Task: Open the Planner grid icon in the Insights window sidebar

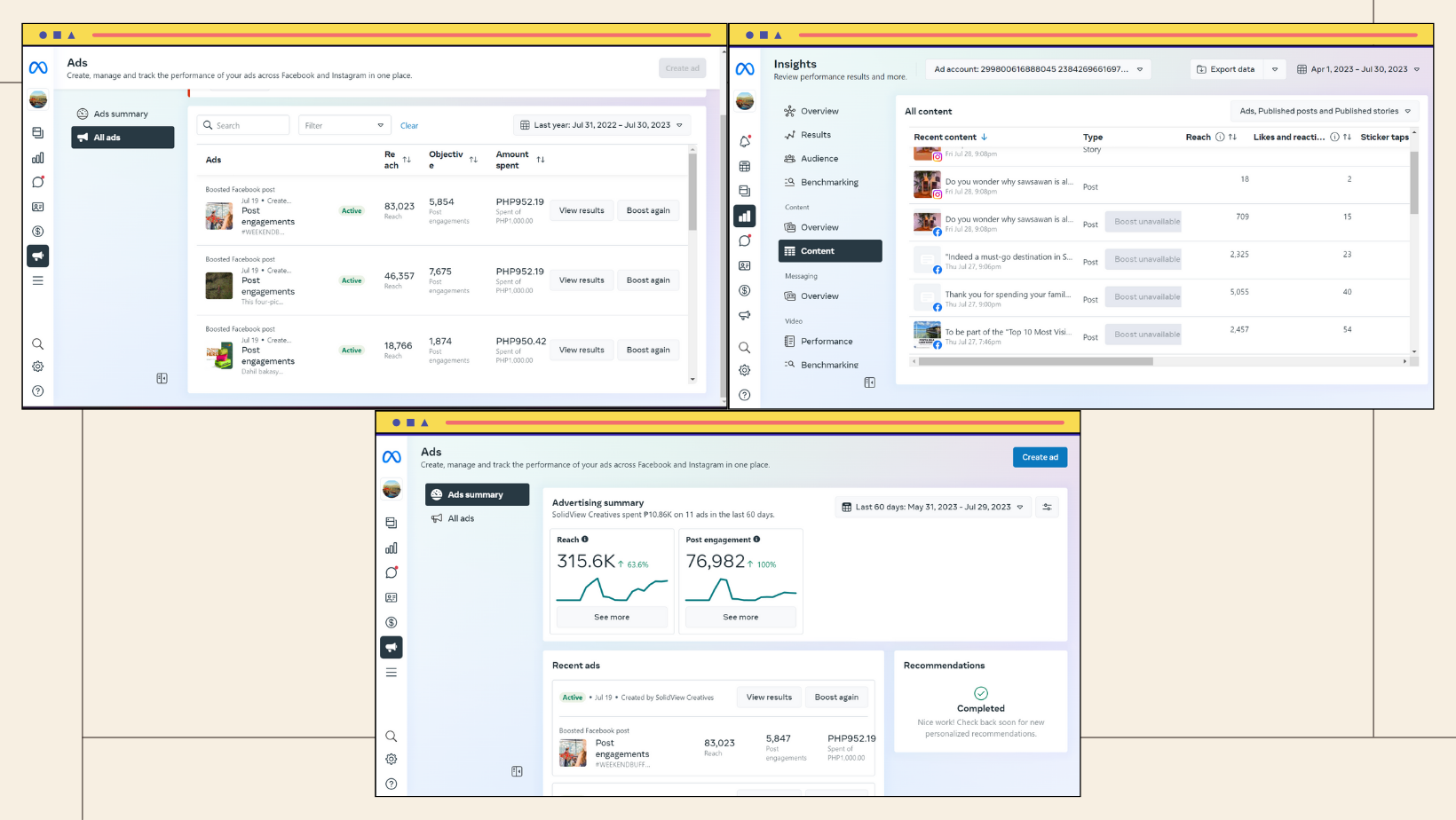Action: tap(745, 167)
